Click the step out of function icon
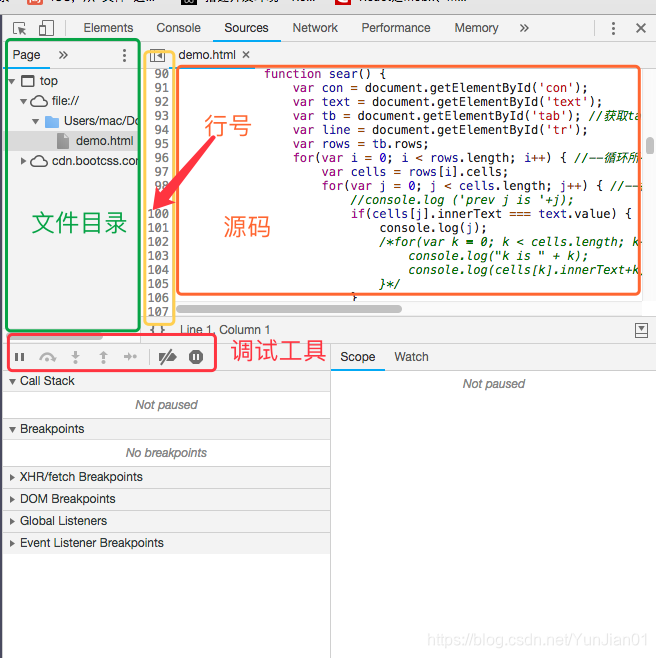Screen dimensions: 656x658 102,356
